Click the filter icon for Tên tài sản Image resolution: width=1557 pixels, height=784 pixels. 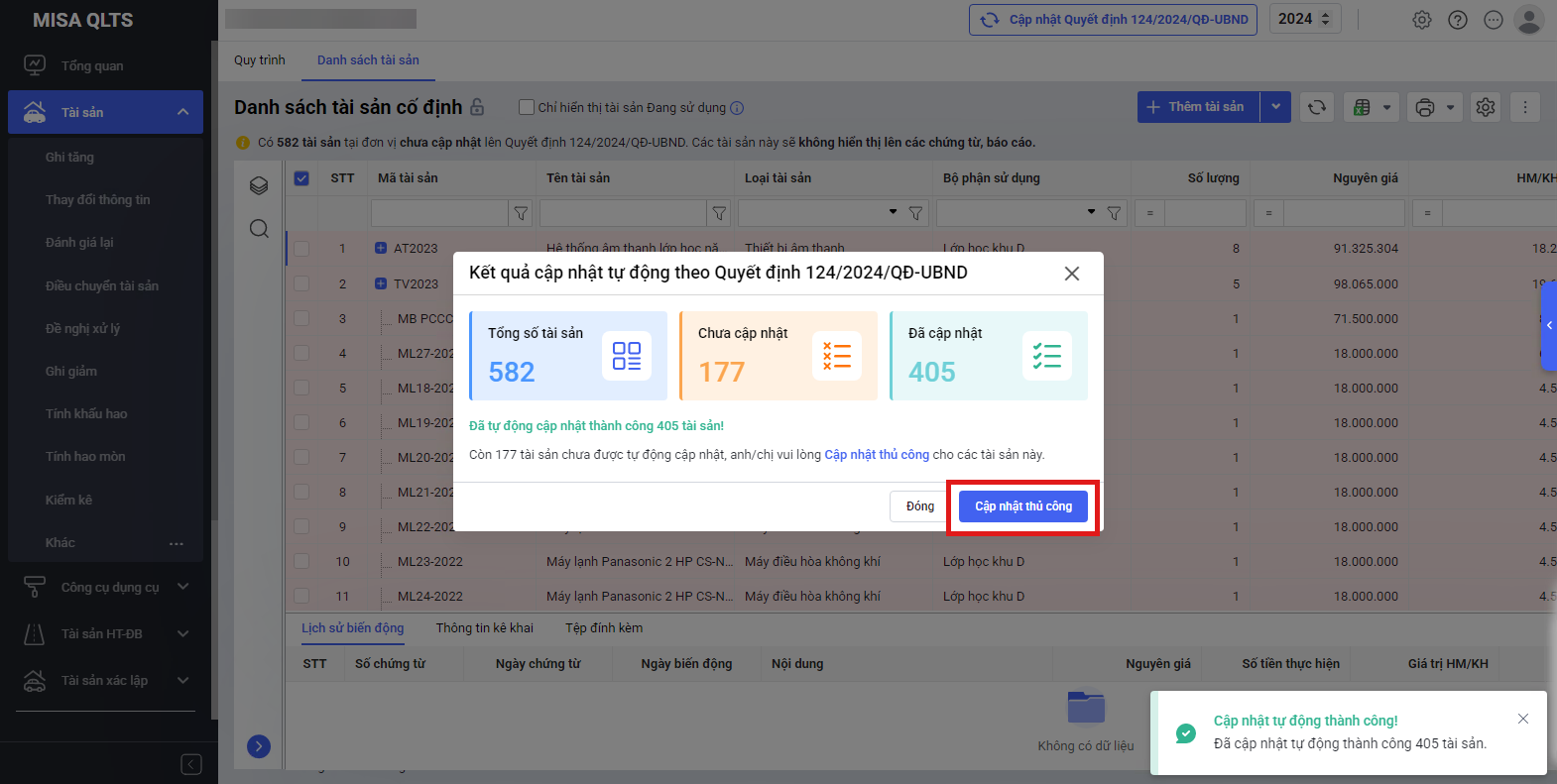click(719, 213)
